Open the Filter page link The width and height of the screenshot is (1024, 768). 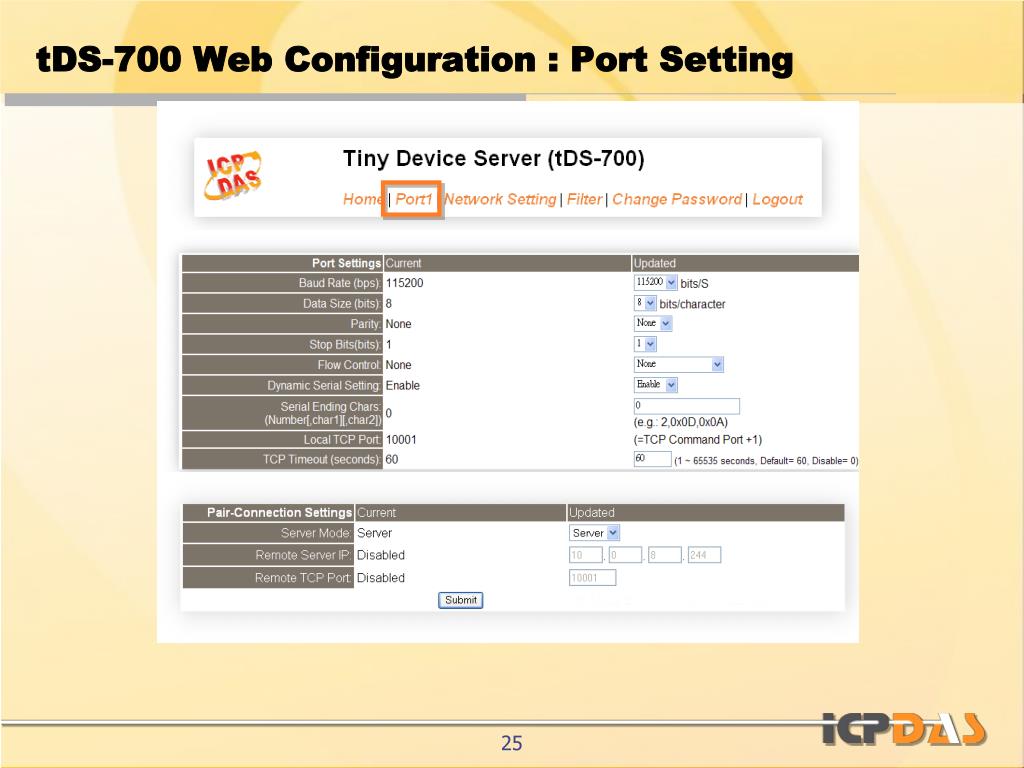click(584, 199)
